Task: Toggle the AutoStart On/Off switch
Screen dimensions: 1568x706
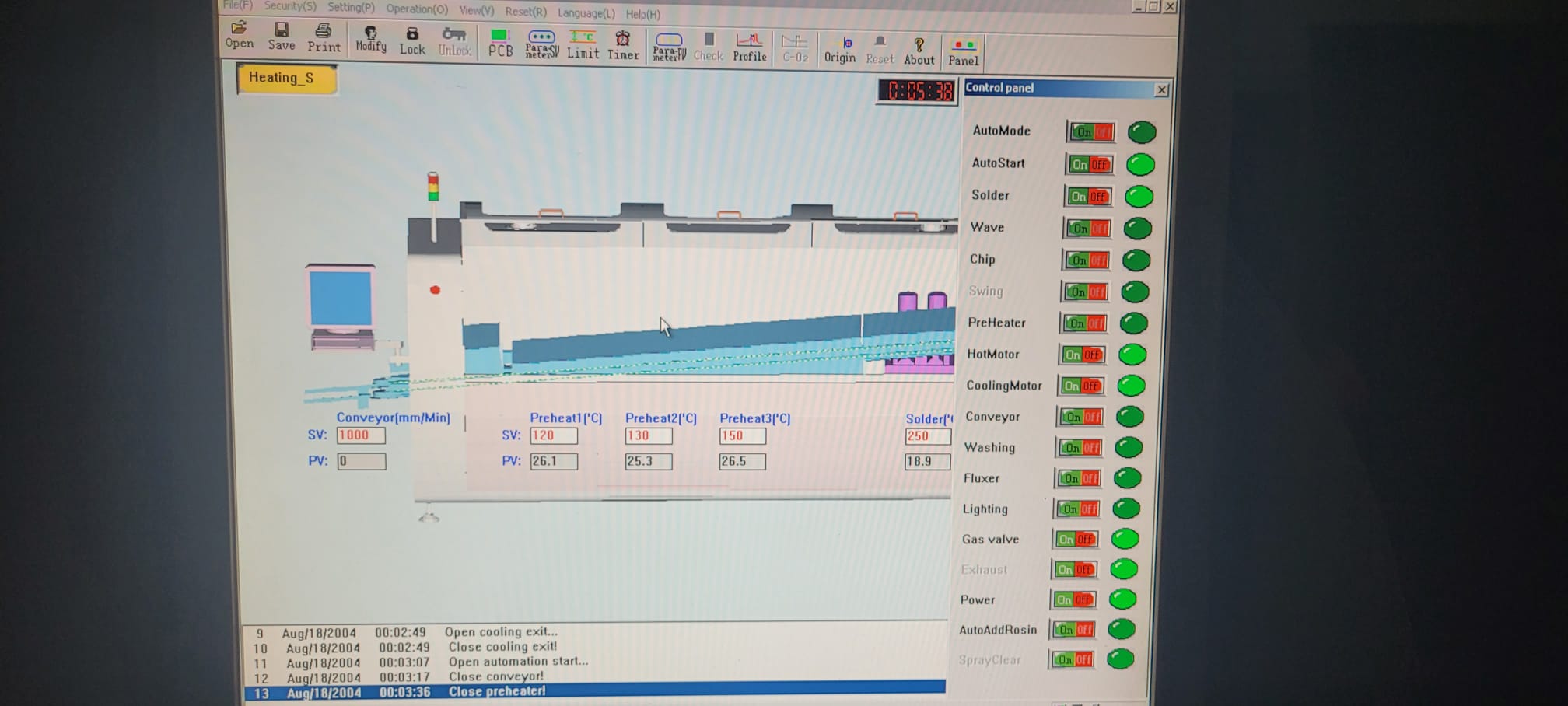Action: click(1090, 164)
